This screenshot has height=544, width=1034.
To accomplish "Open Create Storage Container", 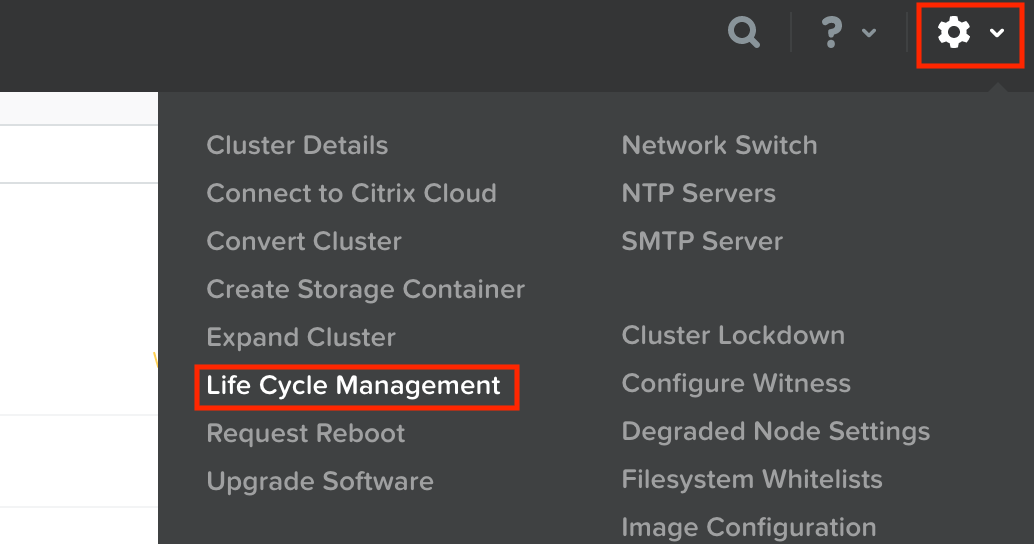I will [x=365, y=289].
